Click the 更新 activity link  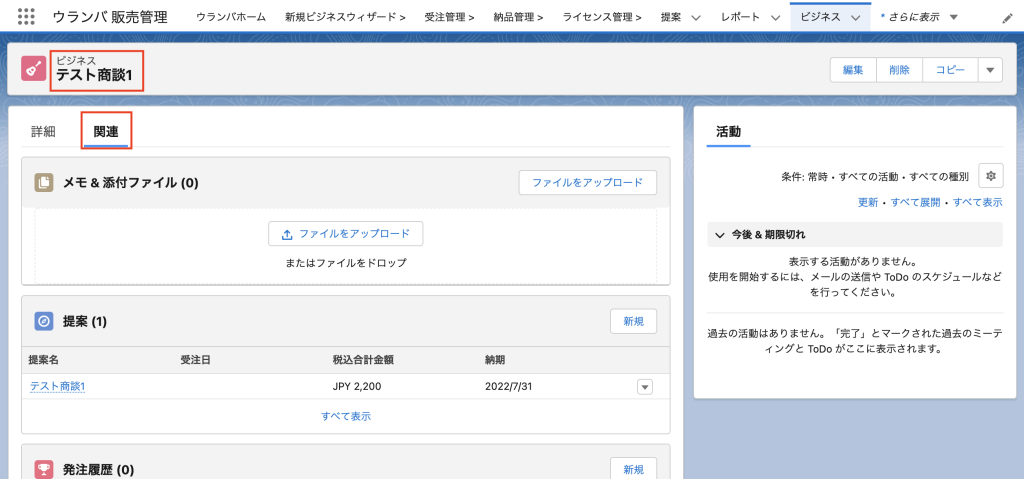pyautogui.click(x=868, y=203)
